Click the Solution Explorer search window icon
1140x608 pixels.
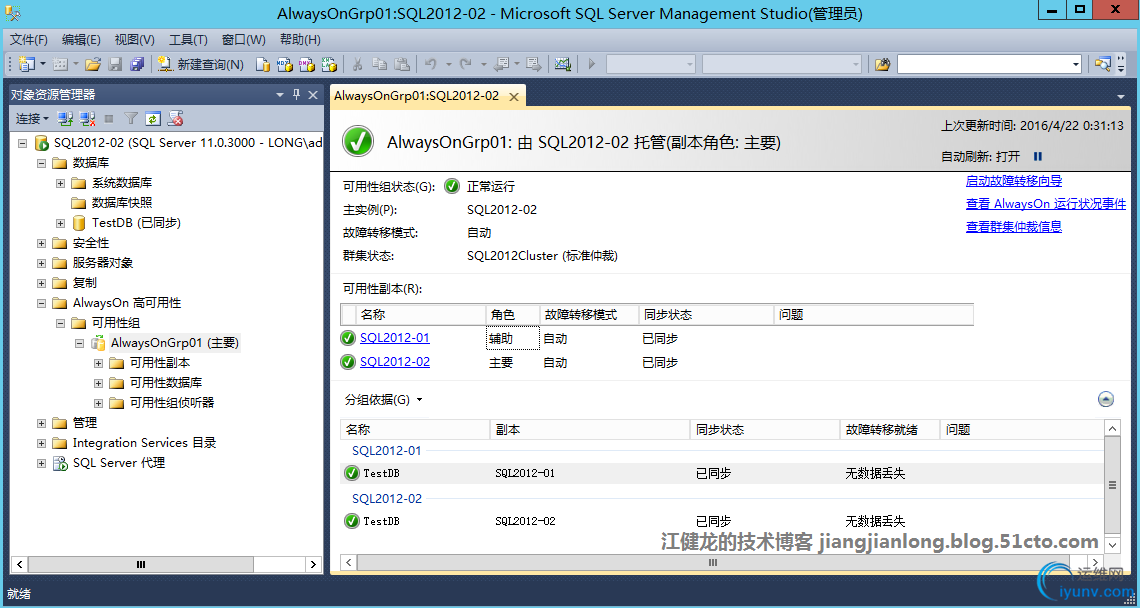(x=1103, y=64)
